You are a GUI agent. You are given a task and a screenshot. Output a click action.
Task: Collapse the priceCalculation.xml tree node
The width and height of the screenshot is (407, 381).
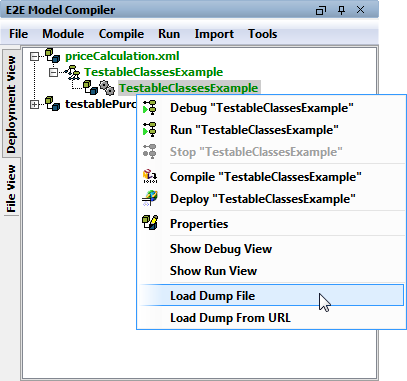(34, 56)
